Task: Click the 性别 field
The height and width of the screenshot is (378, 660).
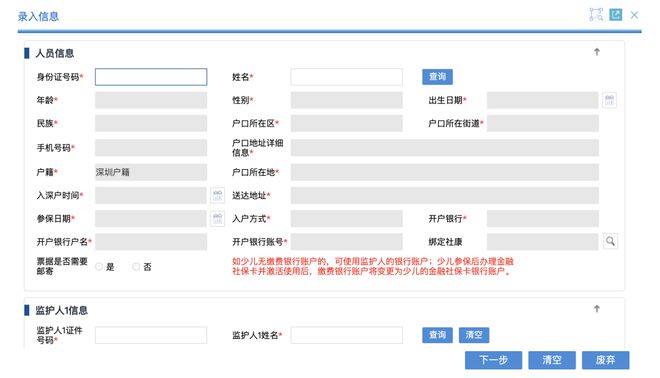Action: [346, 100]
